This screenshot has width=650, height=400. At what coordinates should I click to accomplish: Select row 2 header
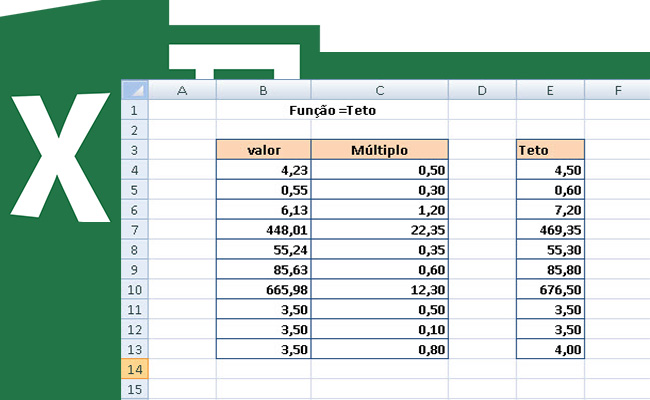pyautogui.click(x=135, y=130)
